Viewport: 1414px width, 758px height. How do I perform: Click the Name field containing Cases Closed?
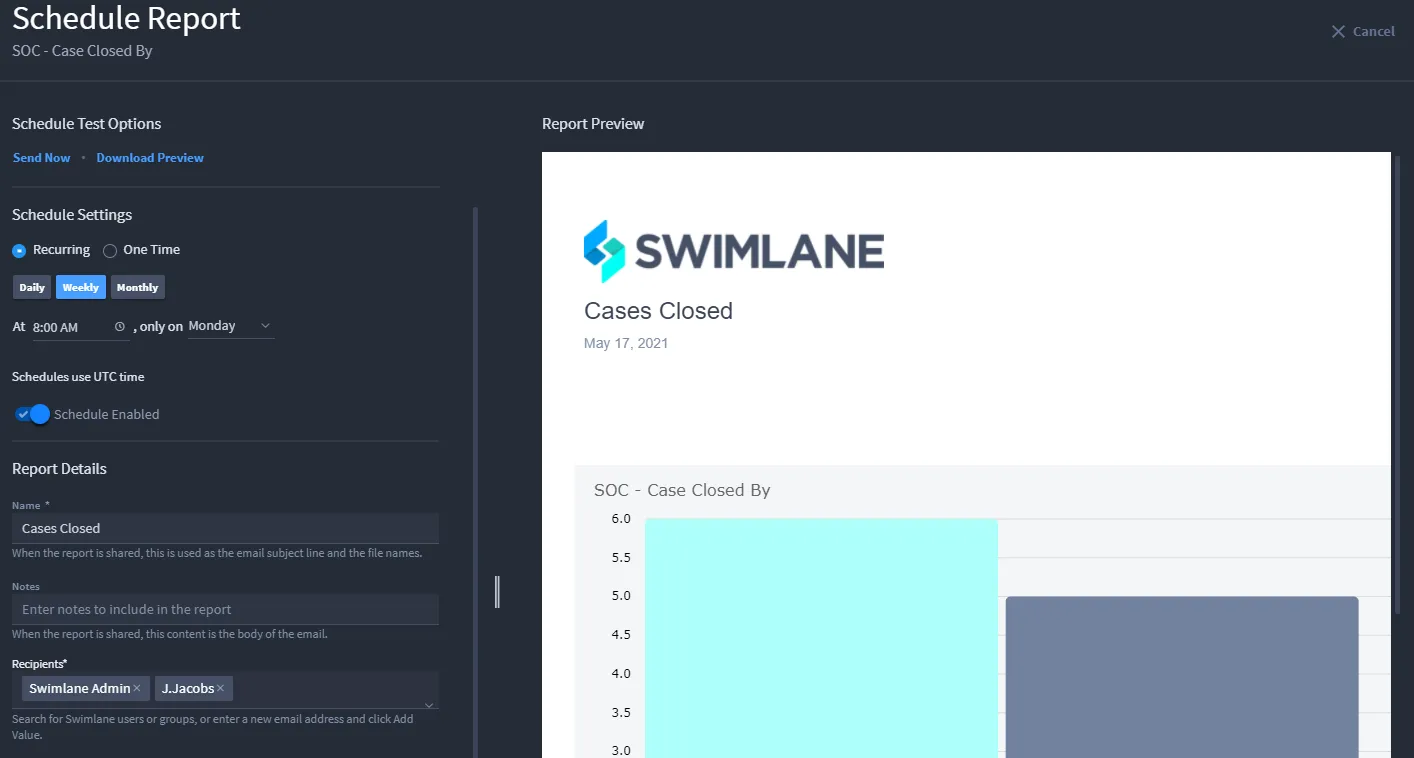(x=225, y=528)
